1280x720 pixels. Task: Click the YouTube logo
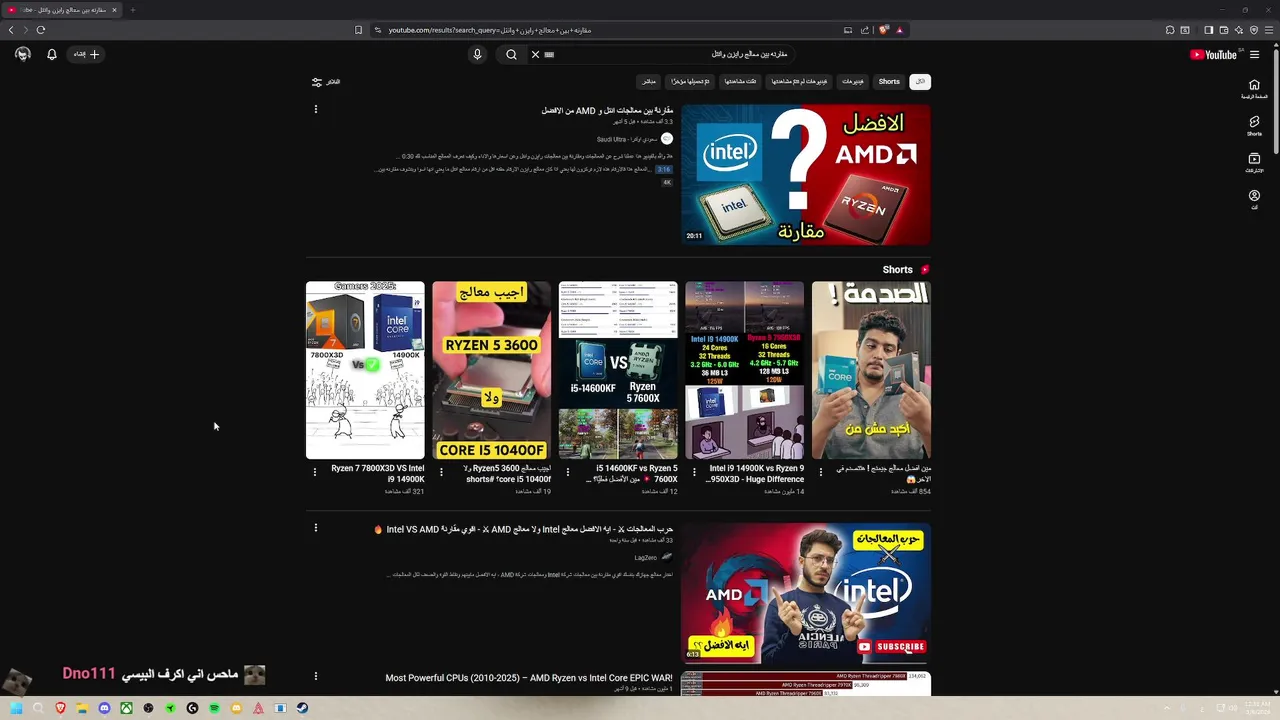point(1213,55)
